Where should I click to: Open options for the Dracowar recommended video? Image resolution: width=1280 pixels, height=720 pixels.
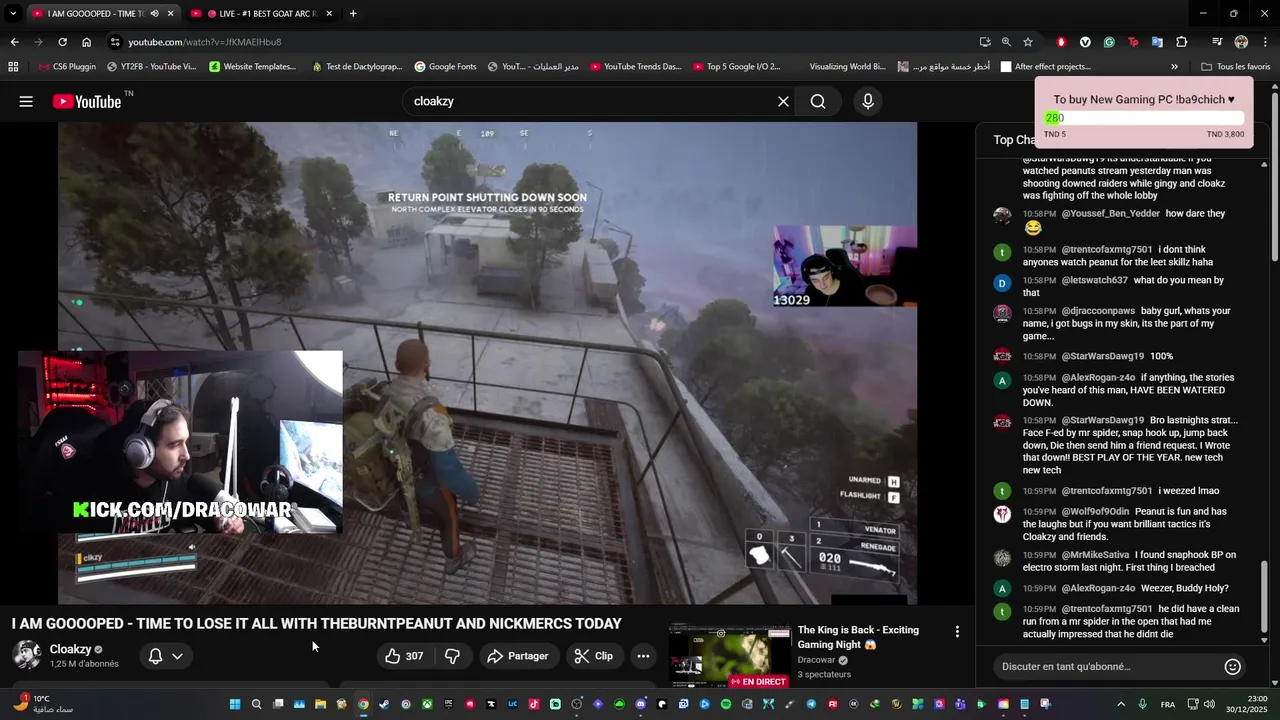[957, 631]
